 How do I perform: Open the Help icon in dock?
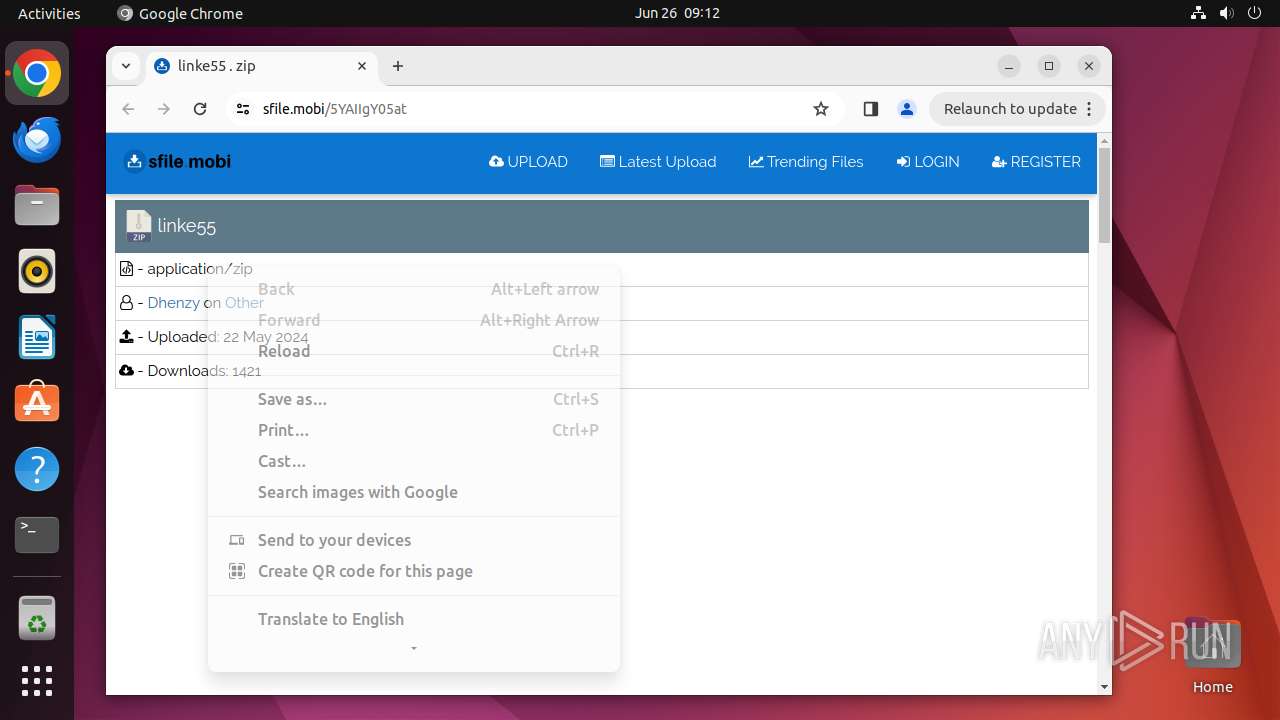pos(37,469)
